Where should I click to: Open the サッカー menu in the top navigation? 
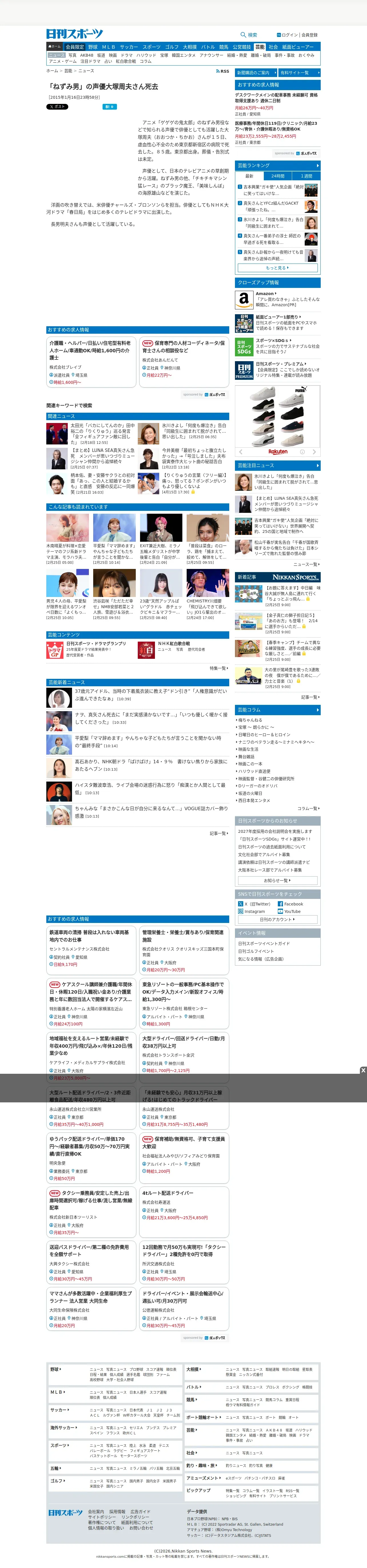pos(129,47)
